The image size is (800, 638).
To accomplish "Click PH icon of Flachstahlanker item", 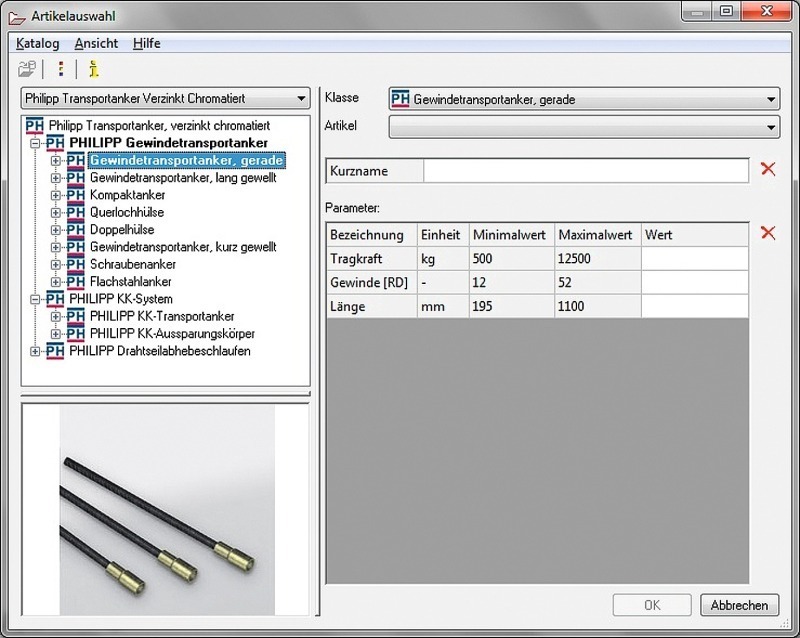I will pos(76,282).
